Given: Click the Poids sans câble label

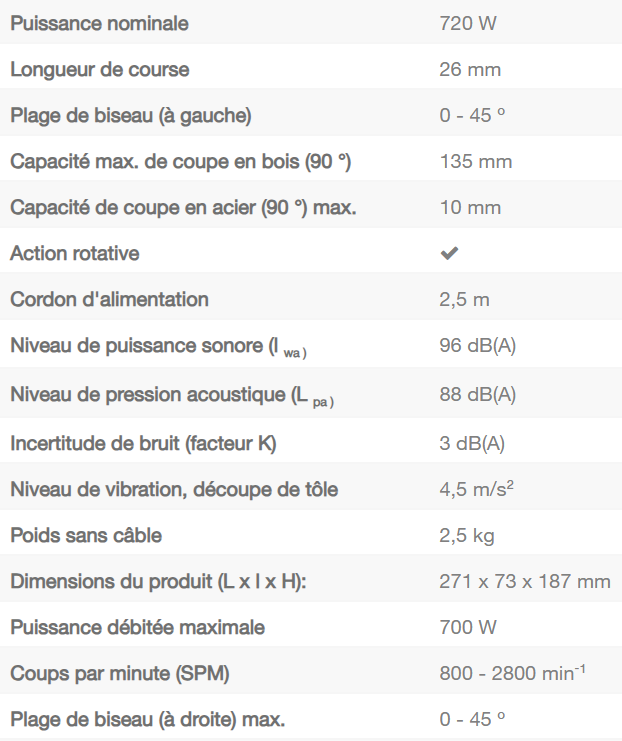Looking at the screenshot, I should pyautogui.click(x=86, y=535).
